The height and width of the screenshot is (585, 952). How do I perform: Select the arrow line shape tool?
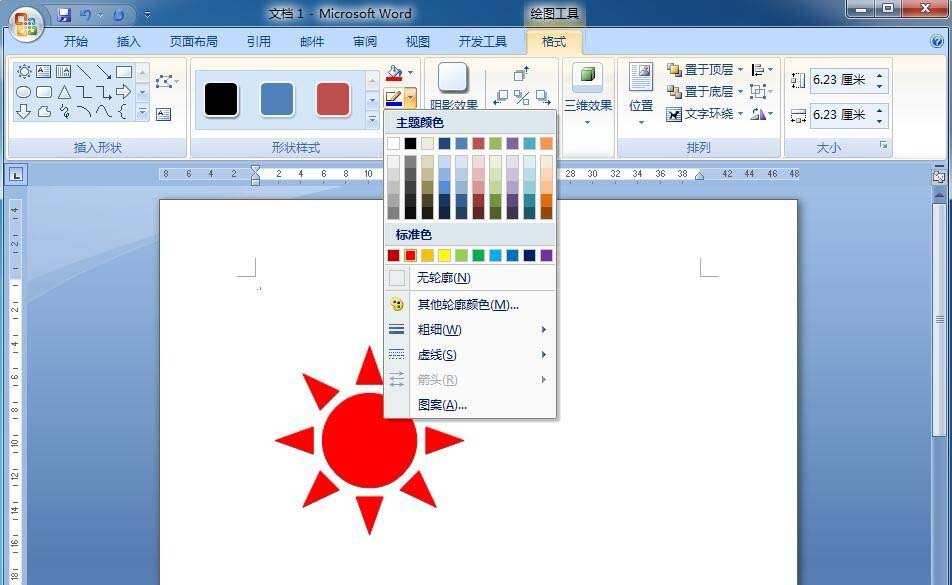[x=104, y=72]
